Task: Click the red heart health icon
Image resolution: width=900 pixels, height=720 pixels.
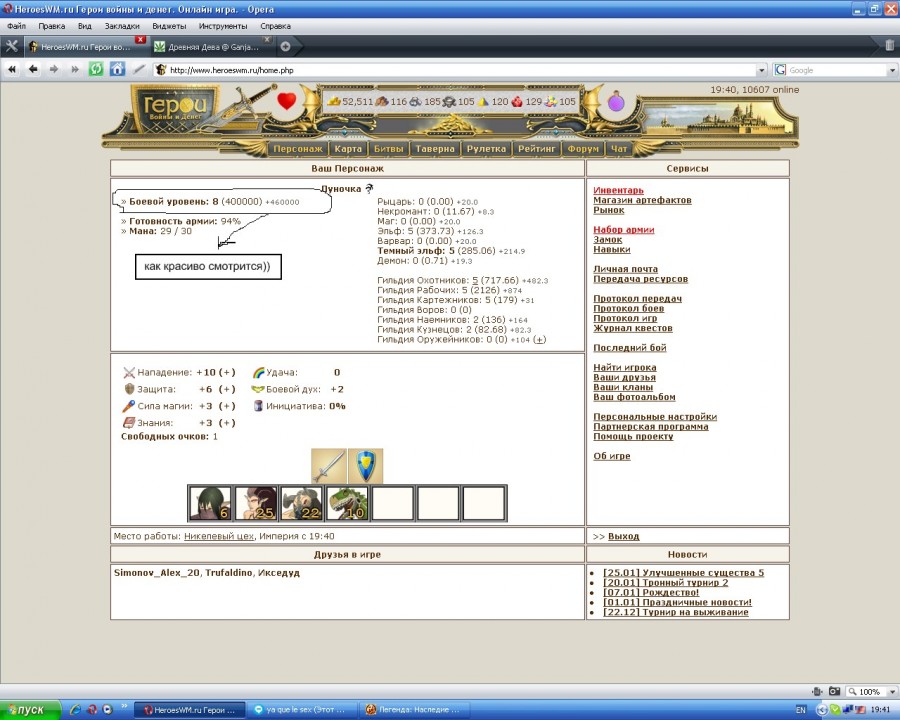Action: (286, 101)
